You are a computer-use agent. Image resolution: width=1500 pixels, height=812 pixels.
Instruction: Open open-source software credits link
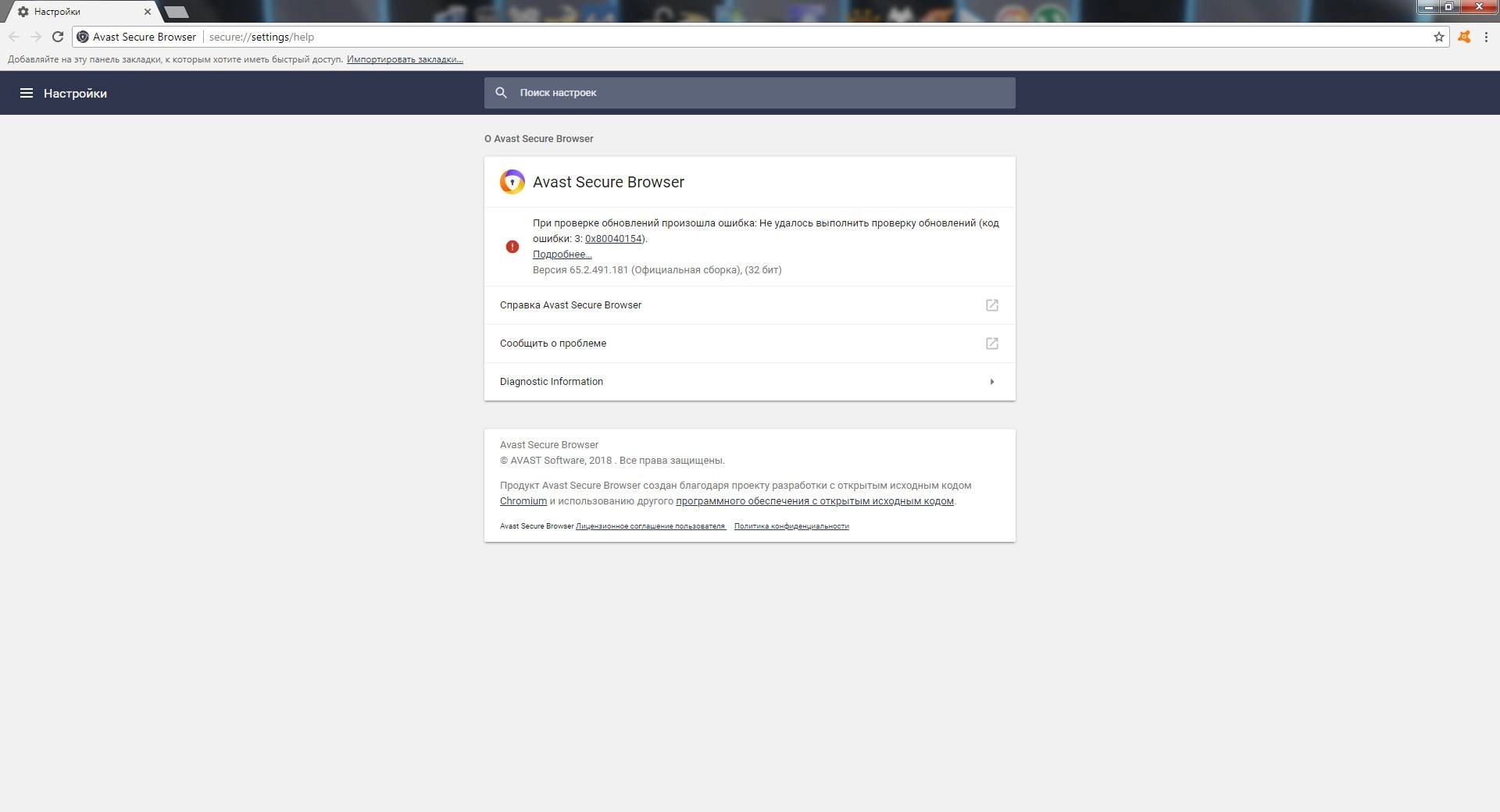pyautogui.click(x=815, y=501)
